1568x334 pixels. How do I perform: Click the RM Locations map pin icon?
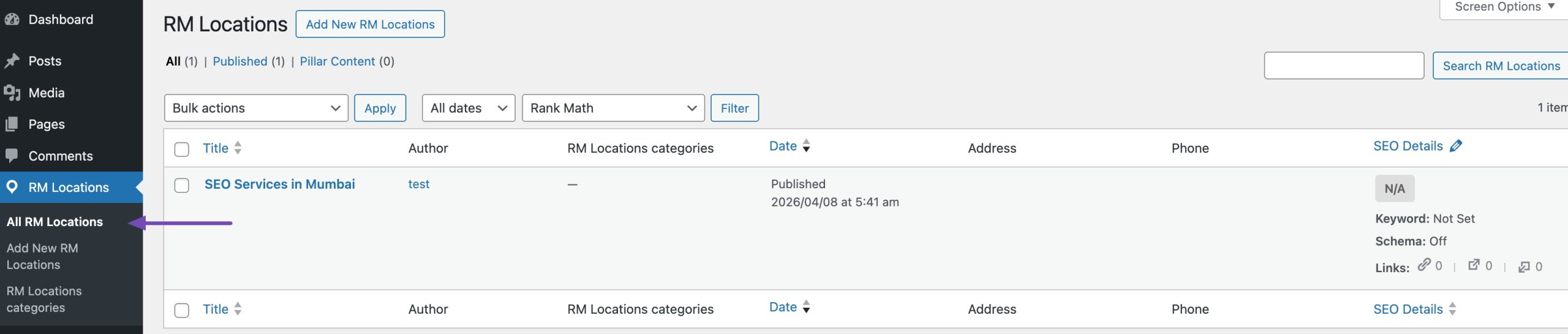pyautogui.click(x=12, y=187)
